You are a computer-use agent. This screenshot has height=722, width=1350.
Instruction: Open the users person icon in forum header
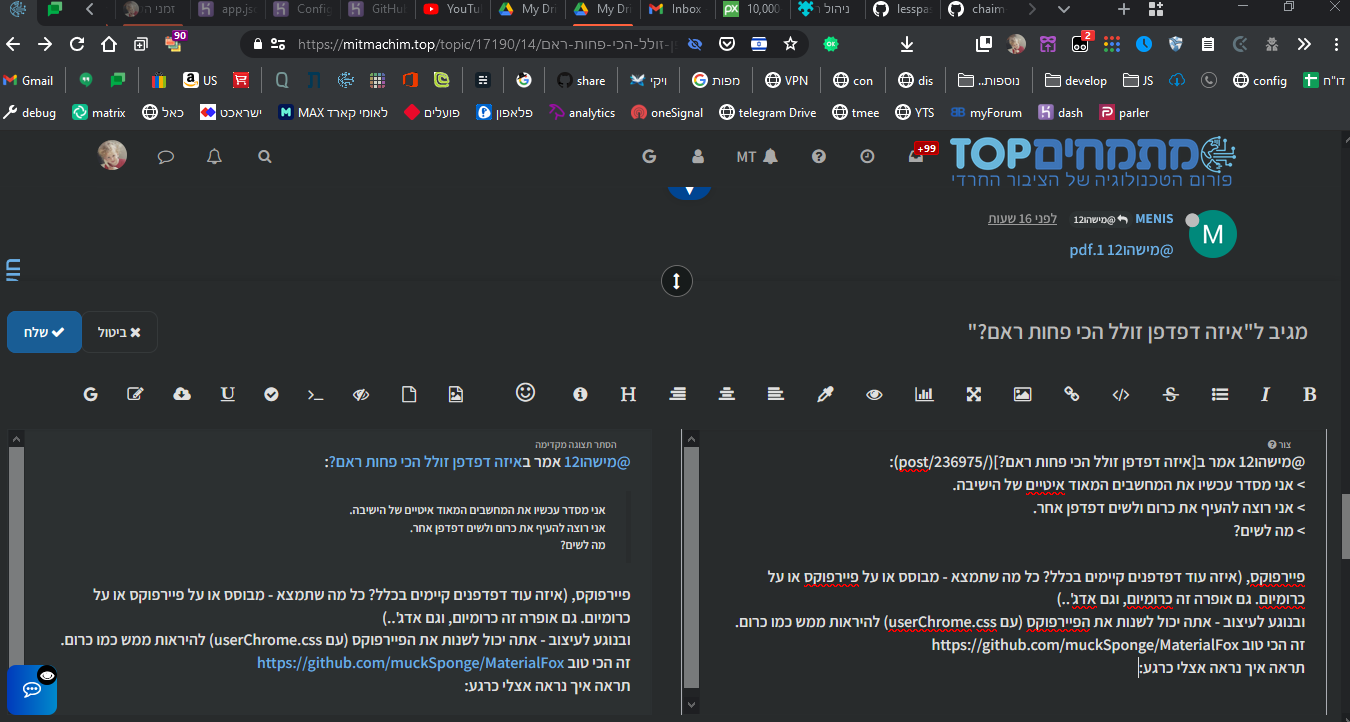click(x=698, y=157)
